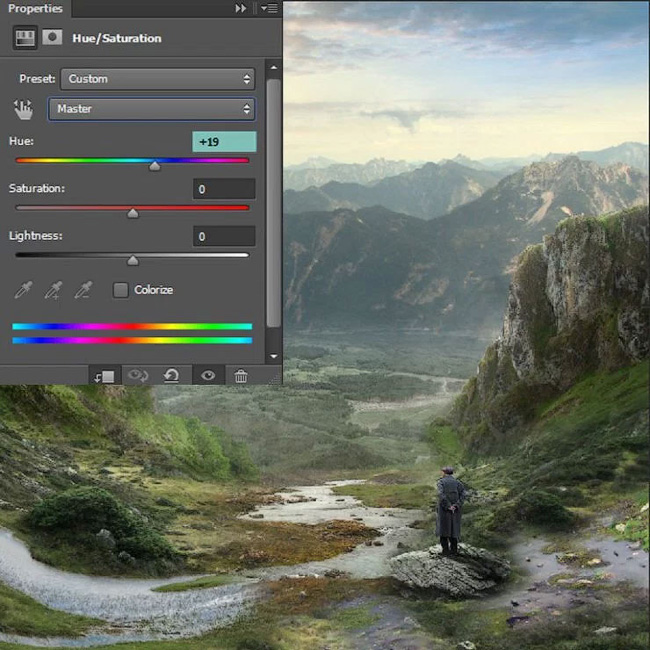
Task: Click the Saturation value field
Action: click(224, 189)
